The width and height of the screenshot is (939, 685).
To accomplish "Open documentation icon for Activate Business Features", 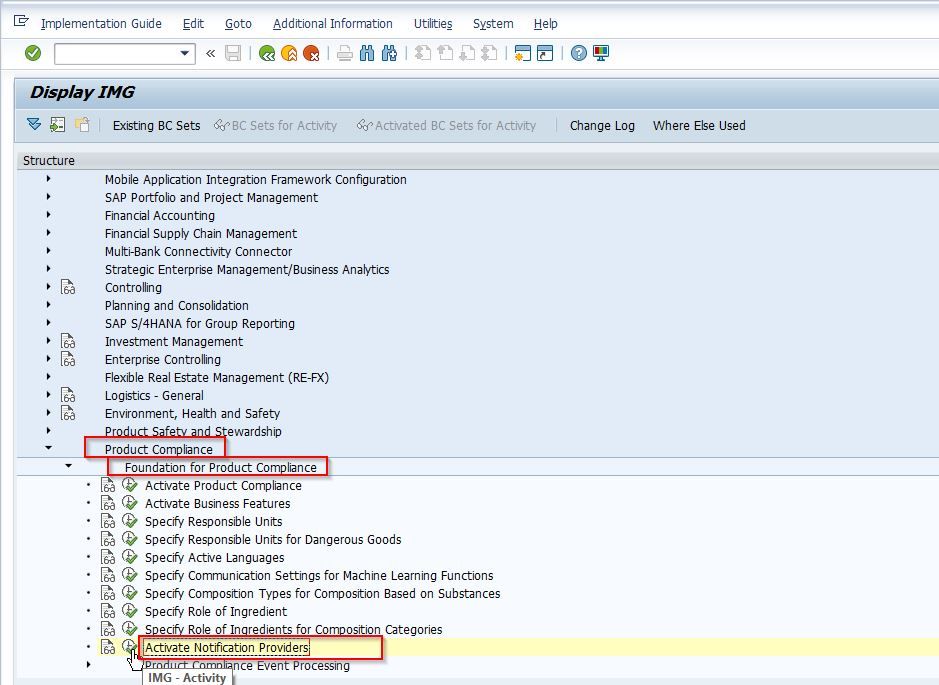I will (x=108, y=504).
